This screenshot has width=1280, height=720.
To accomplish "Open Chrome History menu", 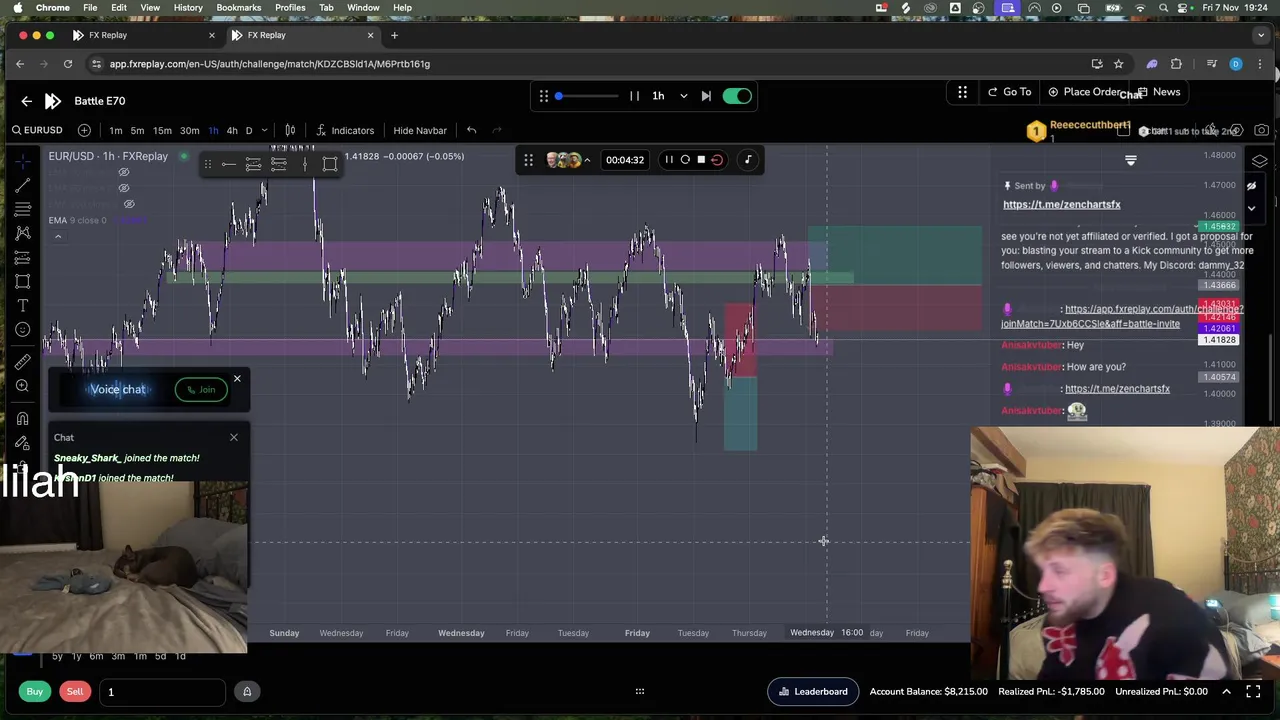I will (x=188, y=8).
